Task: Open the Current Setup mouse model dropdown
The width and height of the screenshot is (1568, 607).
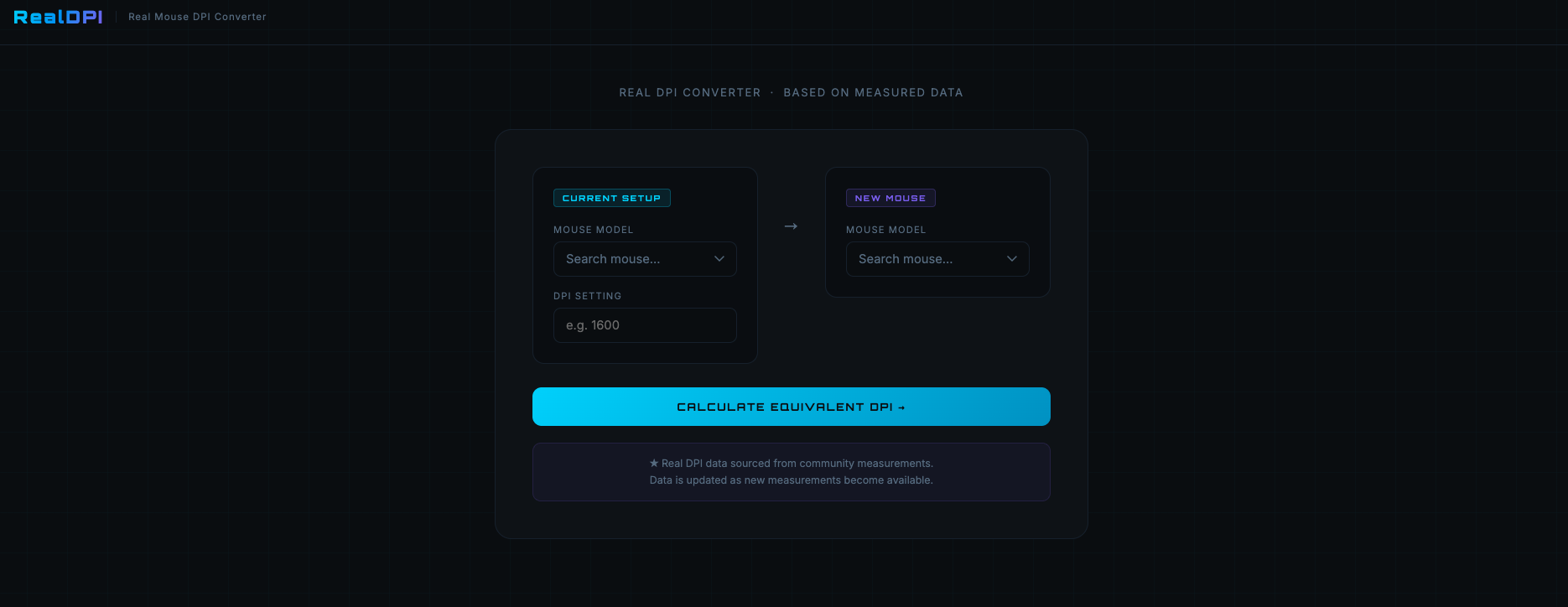Action: point(645,259)
